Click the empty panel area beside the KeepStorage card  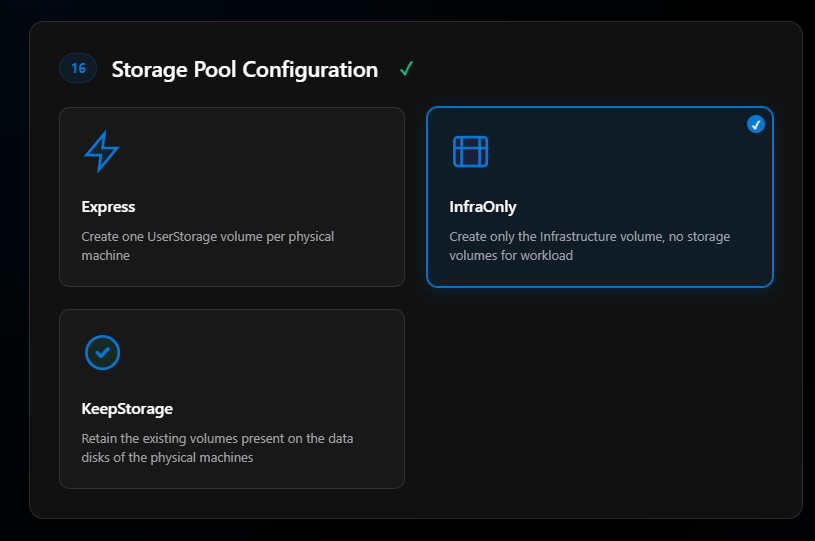[x=600, y=400]
